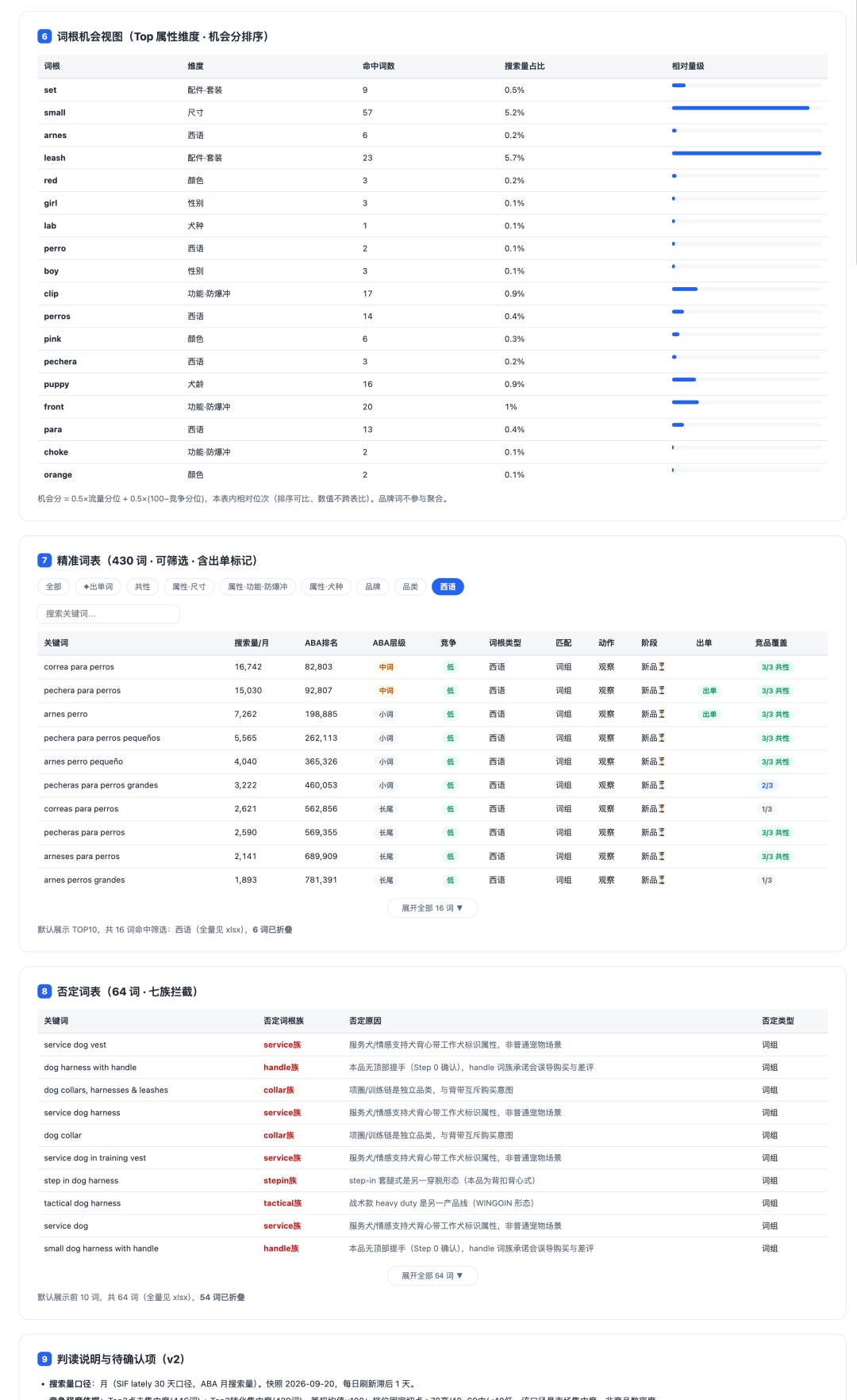The height and width of the screenshot is (1400, 857).
Task: Click the 否定词根族 column header
Action: [284, 1021]
